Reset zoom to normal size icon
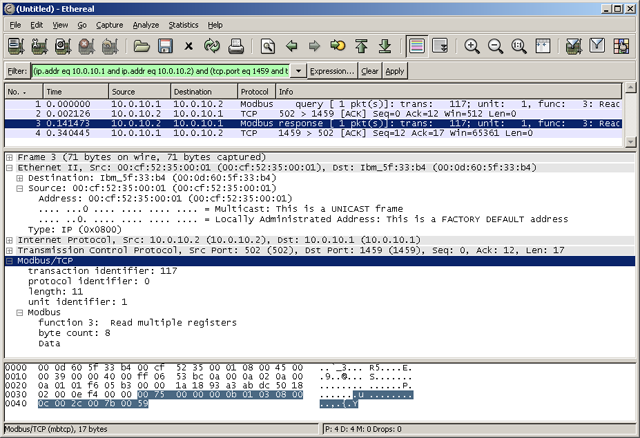The image size is (640, 438). 519,46
